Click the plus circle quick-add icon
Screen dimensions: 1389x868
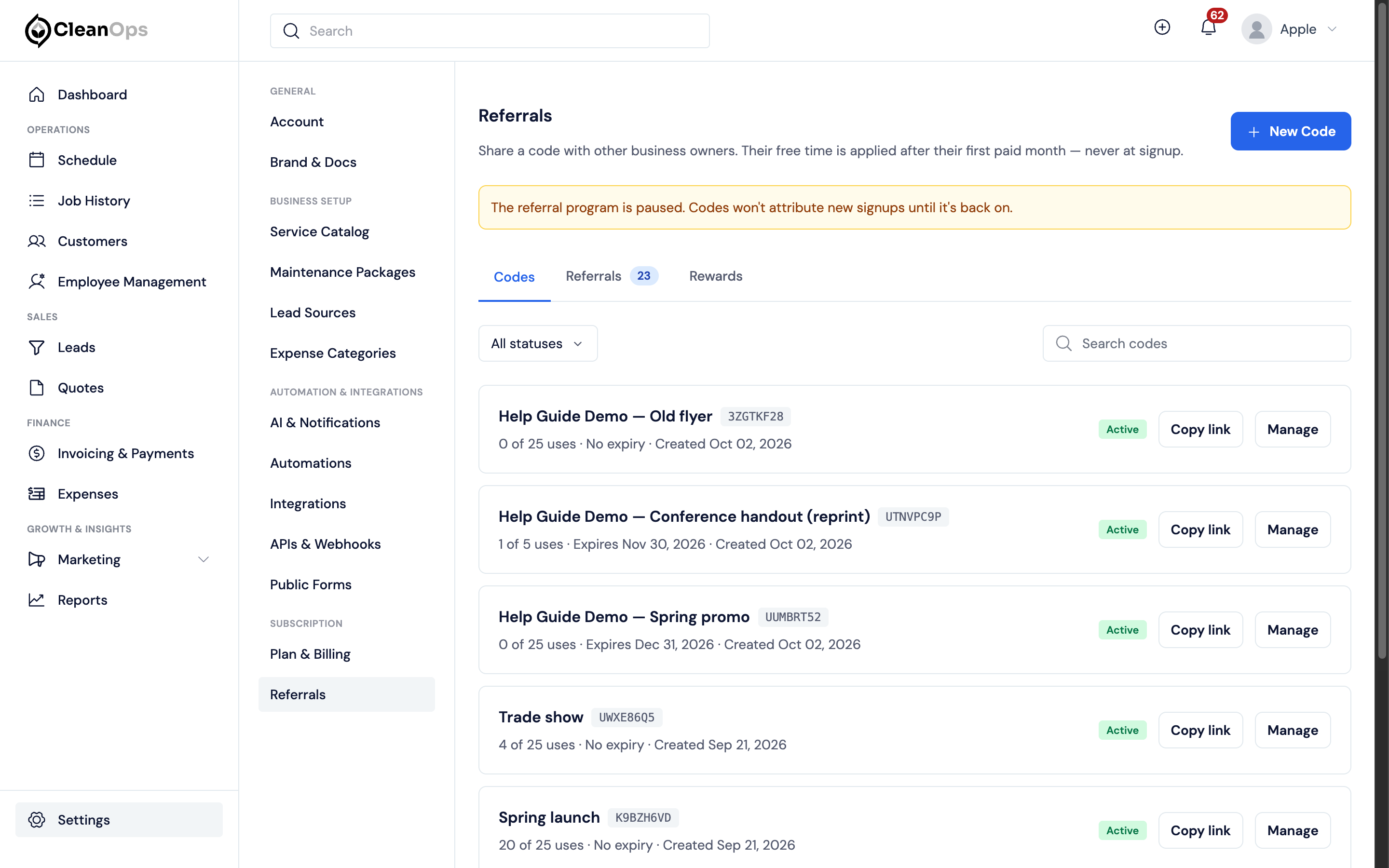1162,27
